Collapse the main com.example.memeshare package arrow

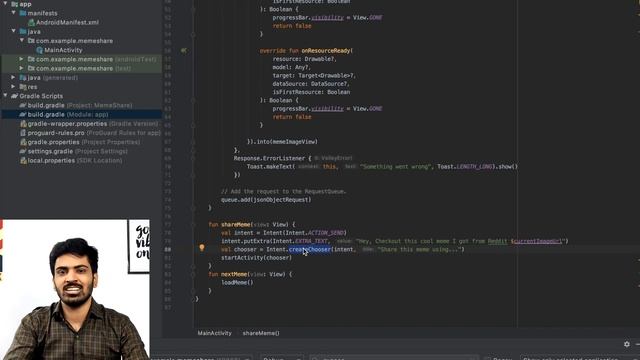(x=22, y=40)
